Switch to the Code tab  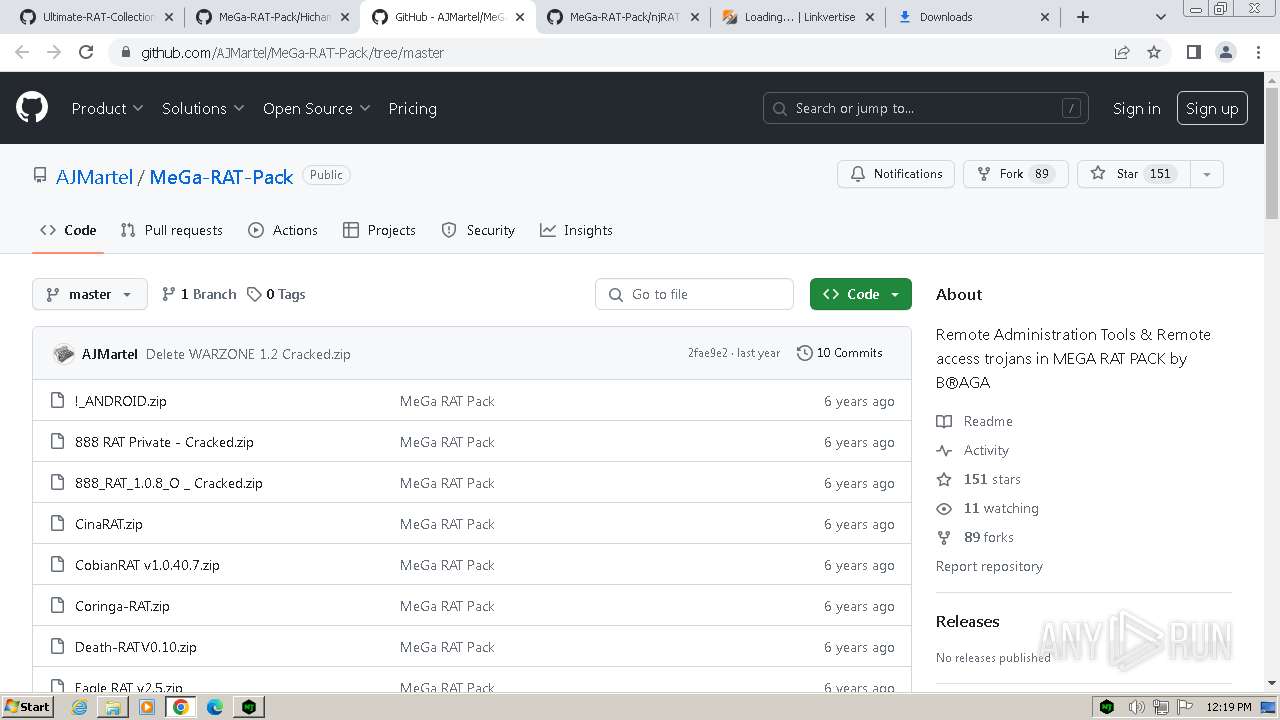(x=68, y=230)
